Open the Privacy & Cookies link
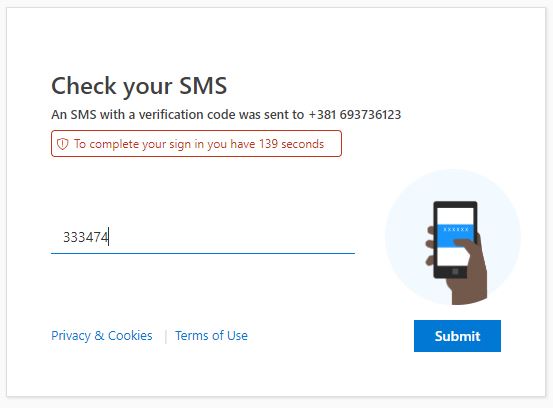Viewport: 553px width, 408px height. (x=102, y=335)
